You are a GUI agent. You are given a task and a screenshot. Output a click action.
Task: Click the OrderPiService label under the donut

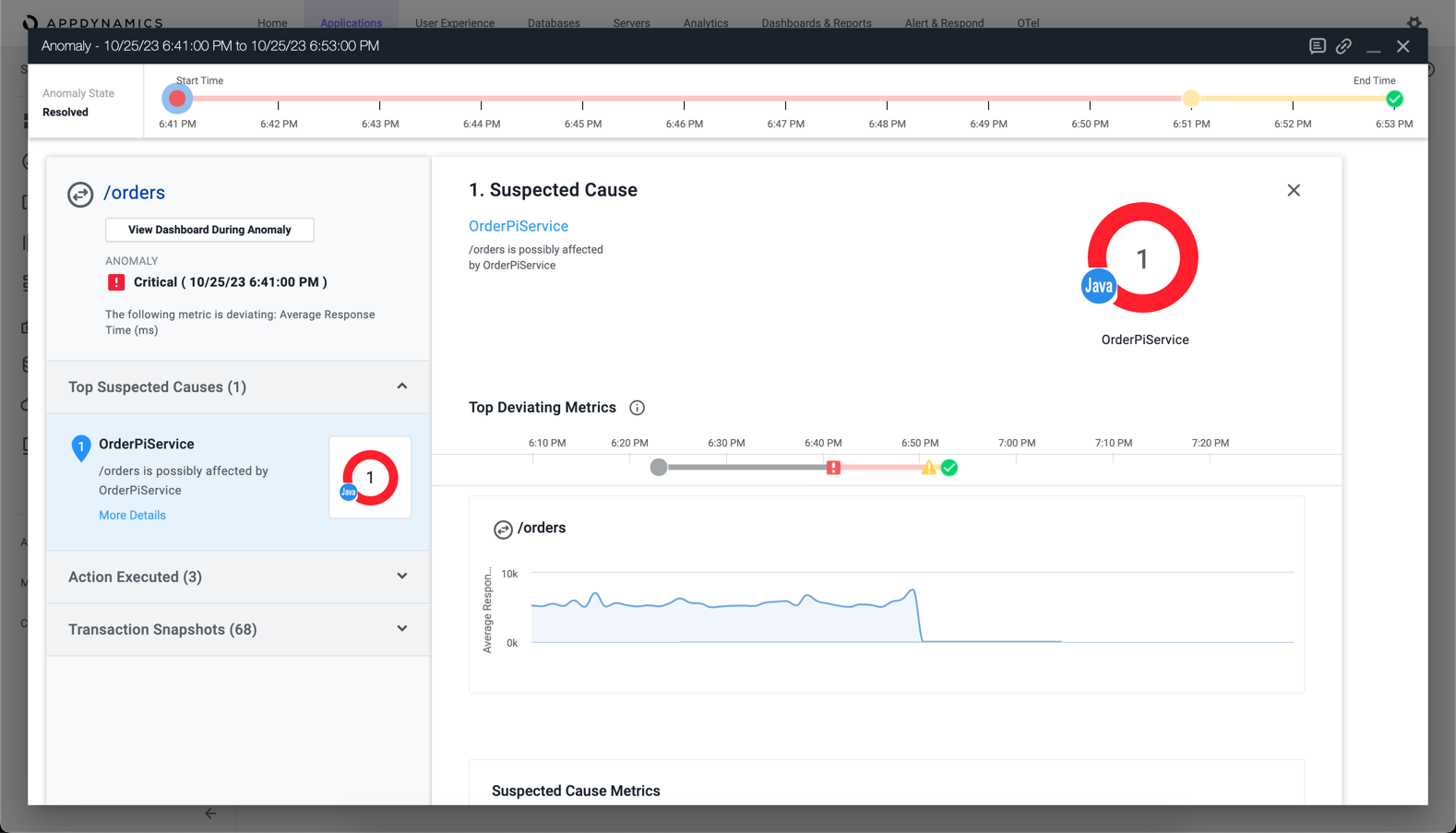(1145, 339)
